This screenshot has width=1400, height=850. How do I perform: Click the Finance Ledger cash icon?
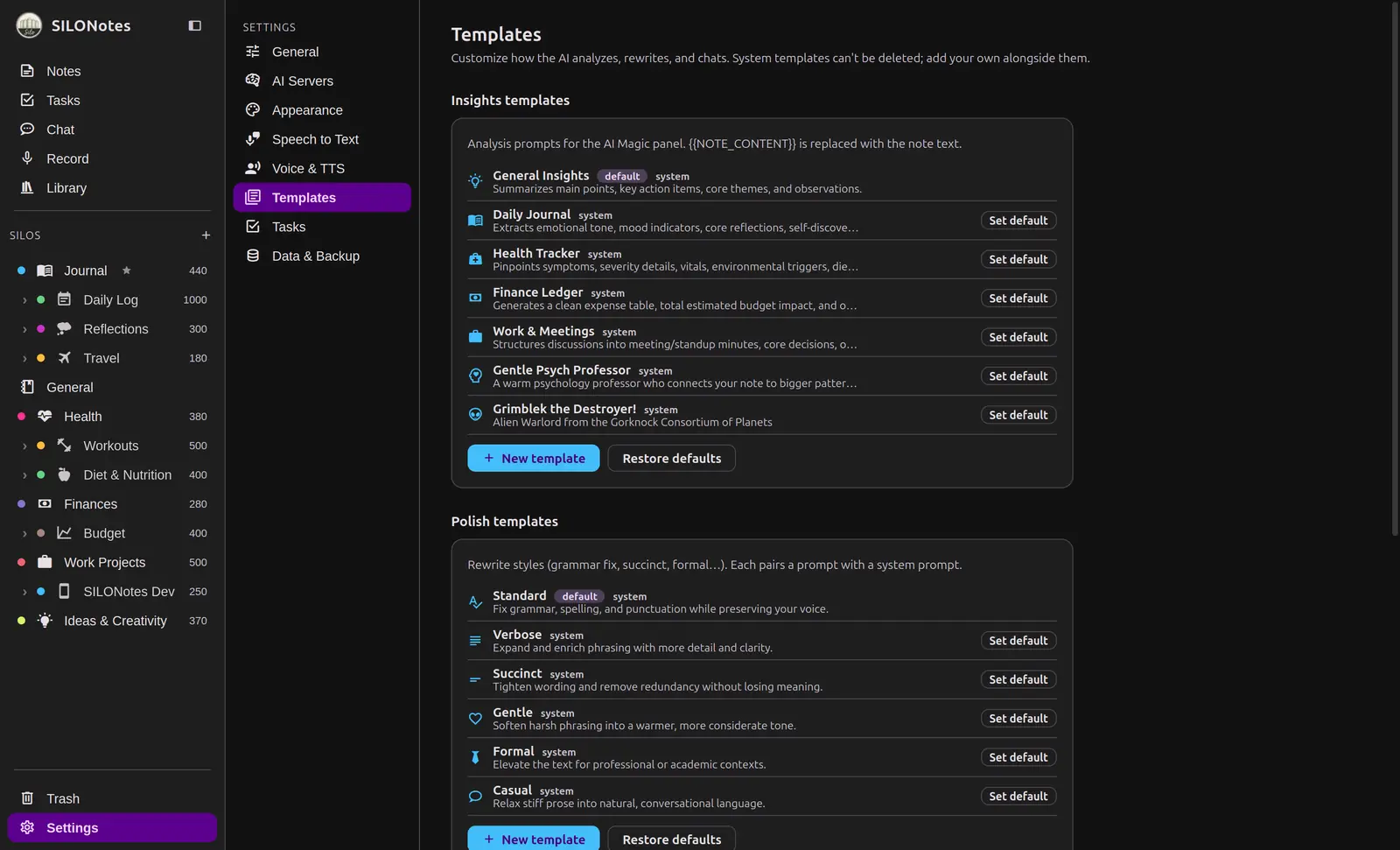tap(475, 298)
